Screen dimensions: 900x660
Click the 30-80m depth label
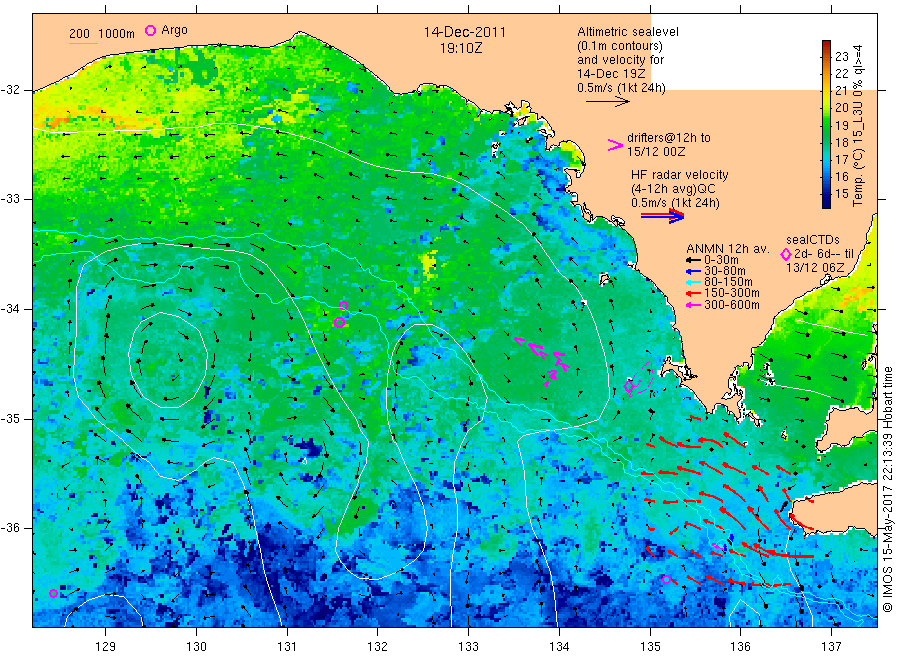coord(725,271)
